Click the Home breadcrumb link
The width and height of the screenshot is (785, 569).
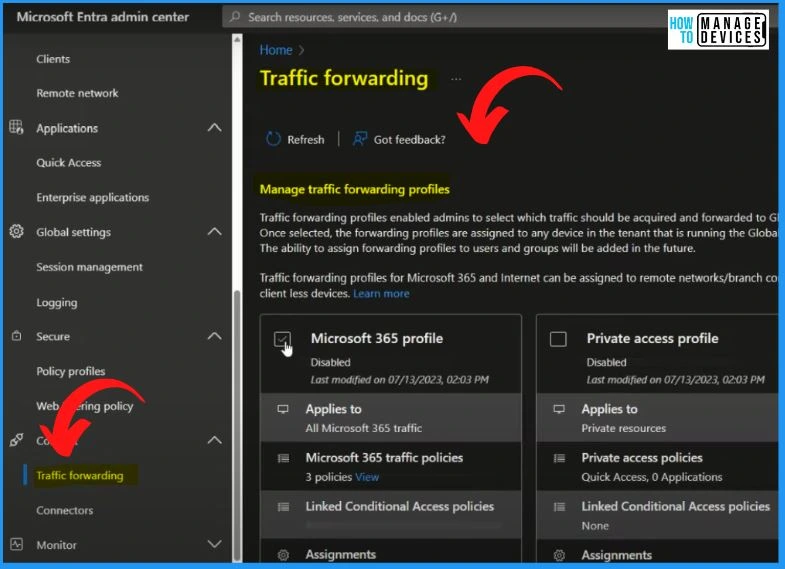[276, 50]
